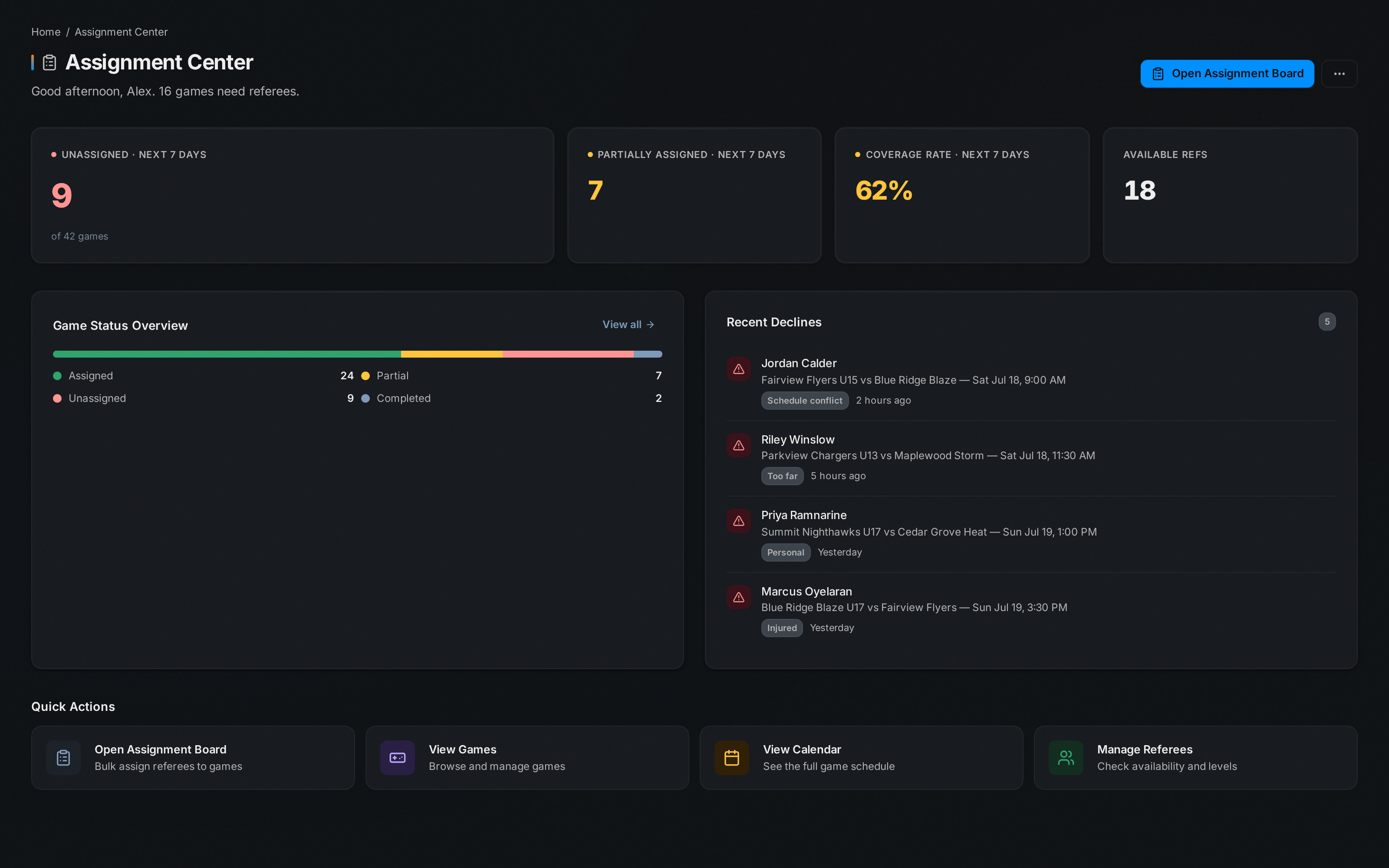The width and height of the screenshot is (1389, 868).
Task: Open the Coverage Rate 62% stat card
Action: (x=962, y=195)
